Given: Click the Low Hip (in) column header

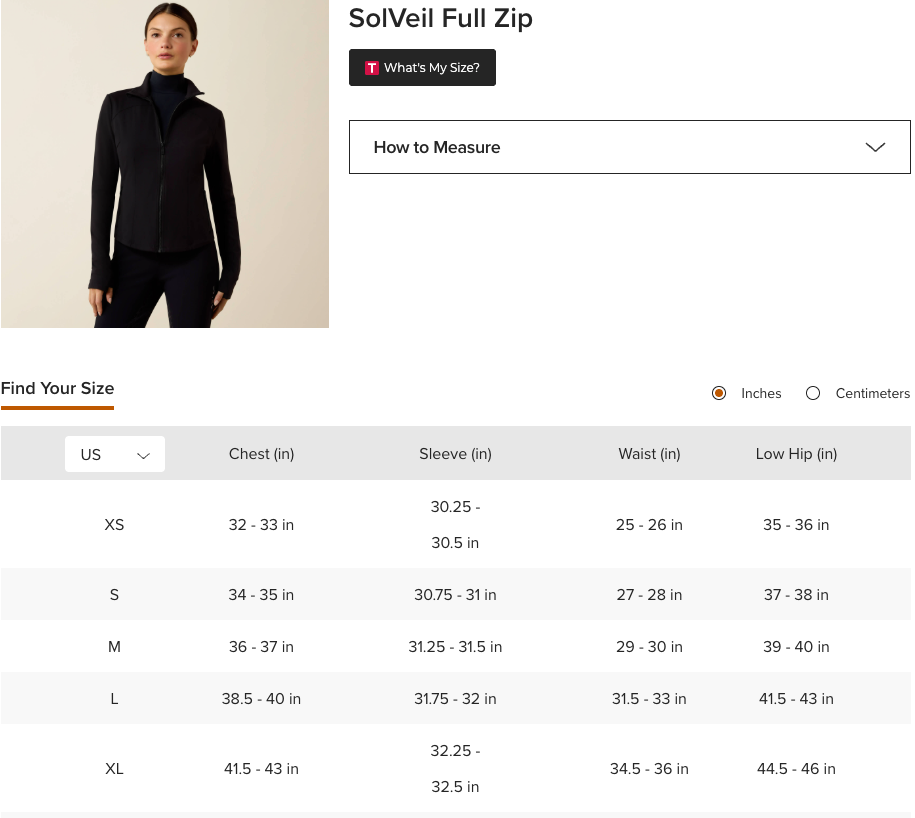Looking at the screenshot, I should tap(796, 454).
